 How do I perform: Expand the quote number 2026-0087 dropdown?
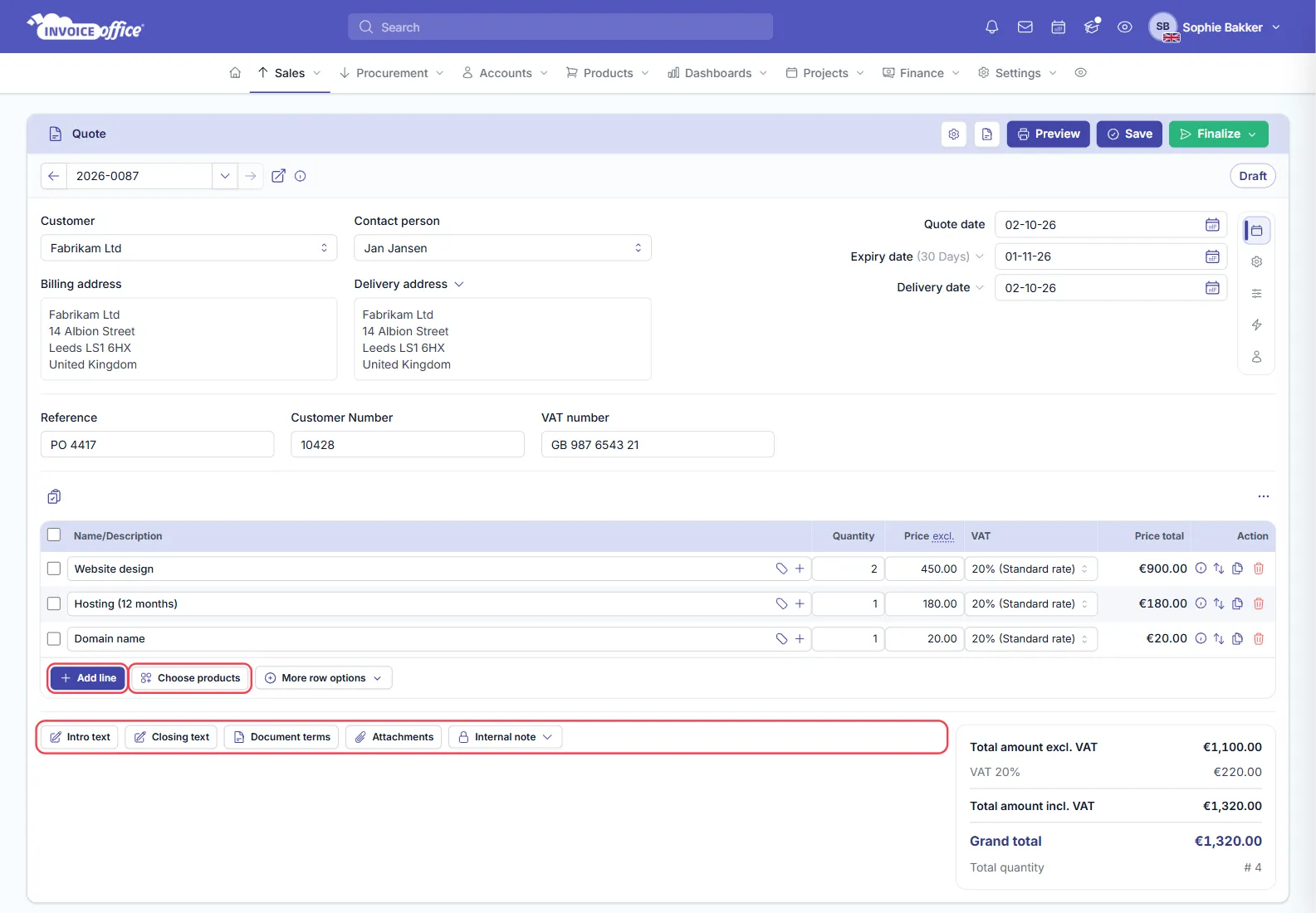tap(224, 176)
